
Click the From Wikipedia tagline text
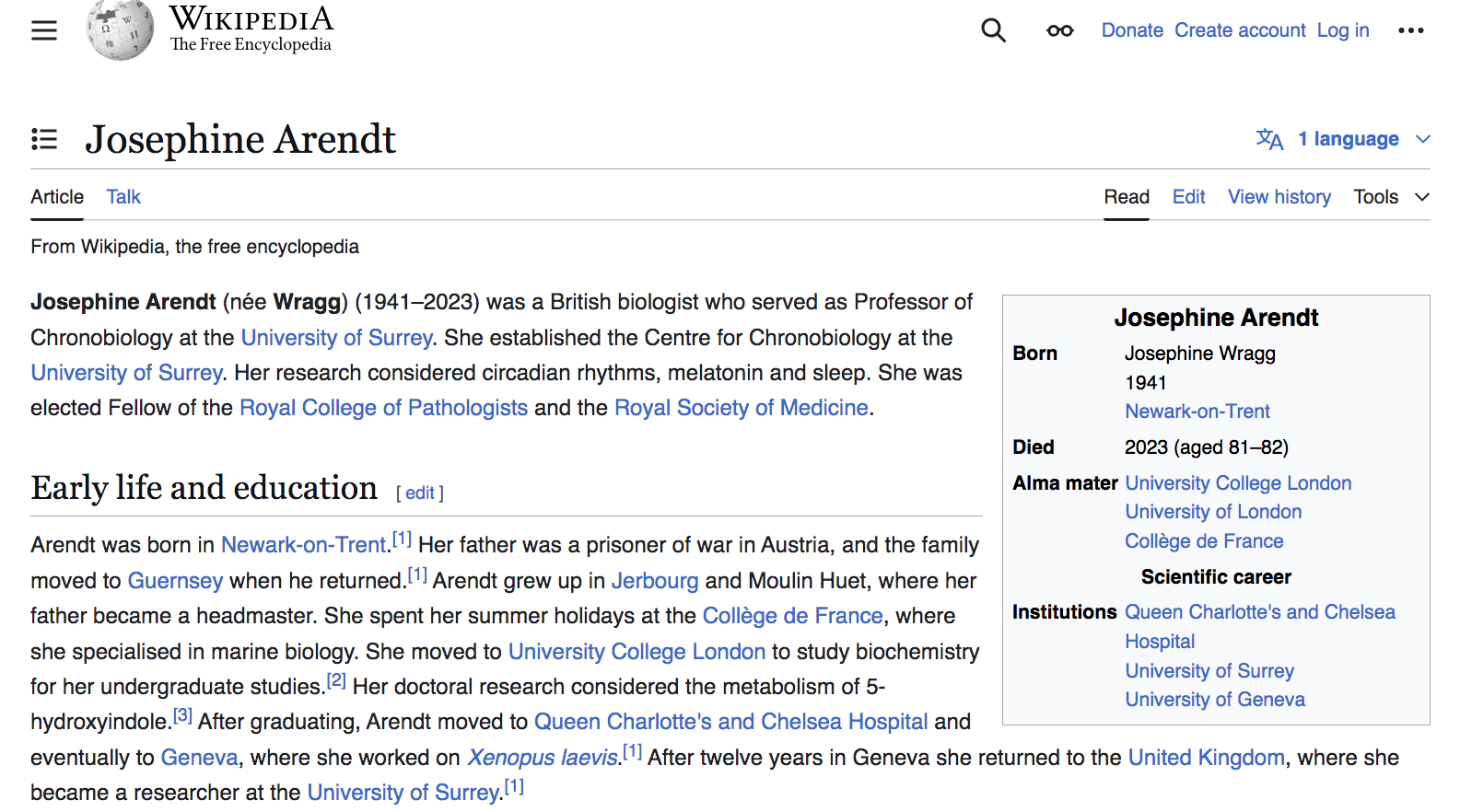tap(194, 247)
